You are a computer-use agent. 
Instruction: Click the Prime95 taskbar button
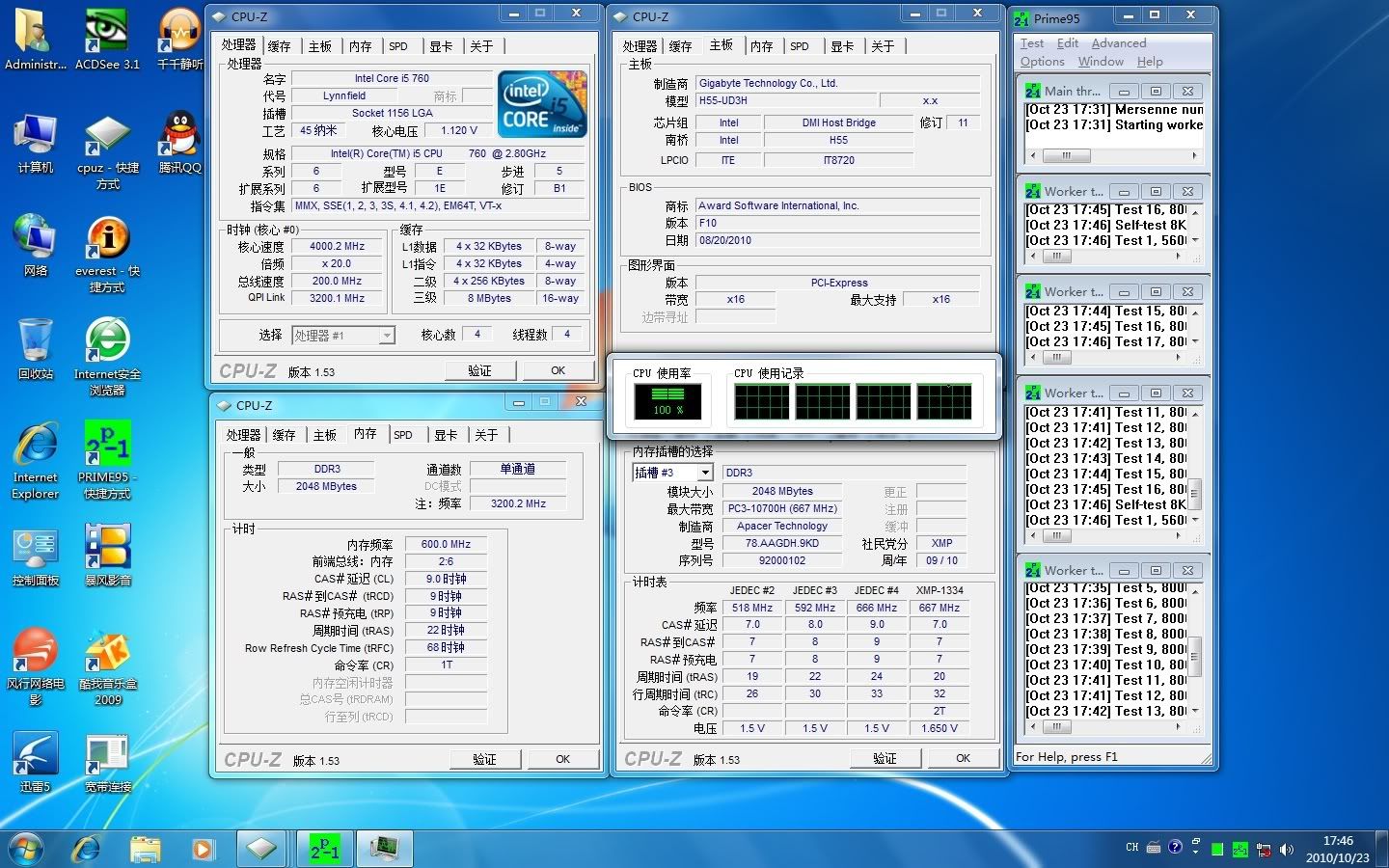324,849
